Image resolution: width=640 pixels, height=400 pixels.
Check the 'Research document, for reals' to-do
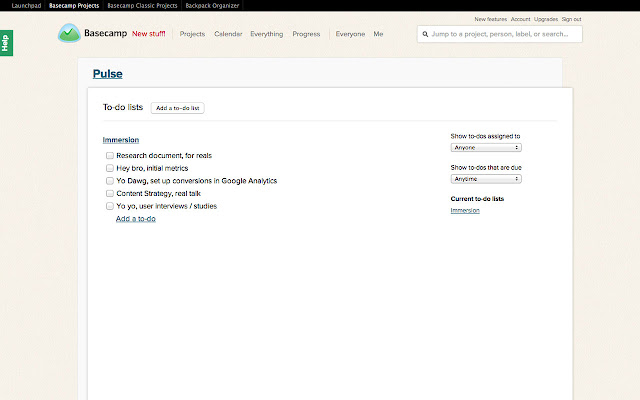[x=109, y=156]
